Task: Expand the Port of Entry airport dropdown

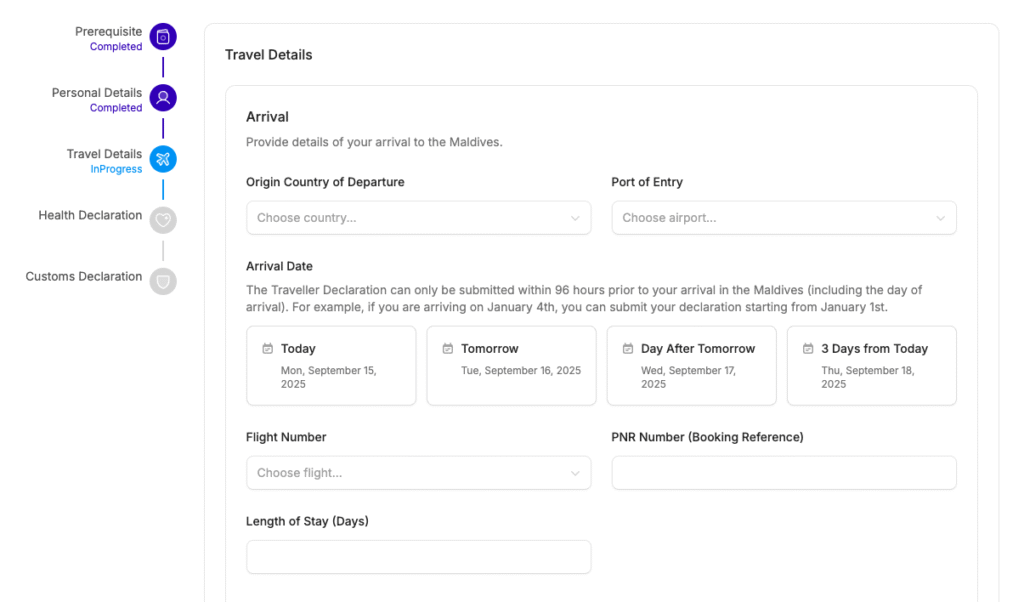Action: tap(783, 218)
